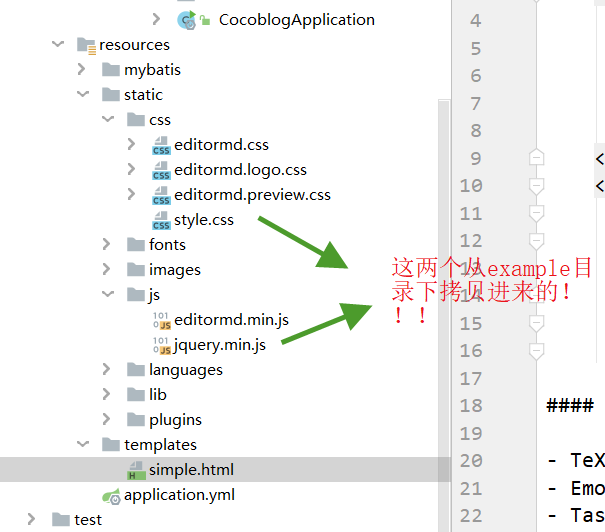Screen dimensions: 605x532
Task: Click the CocoblogApplication class icon
Action: pos(186,20)
